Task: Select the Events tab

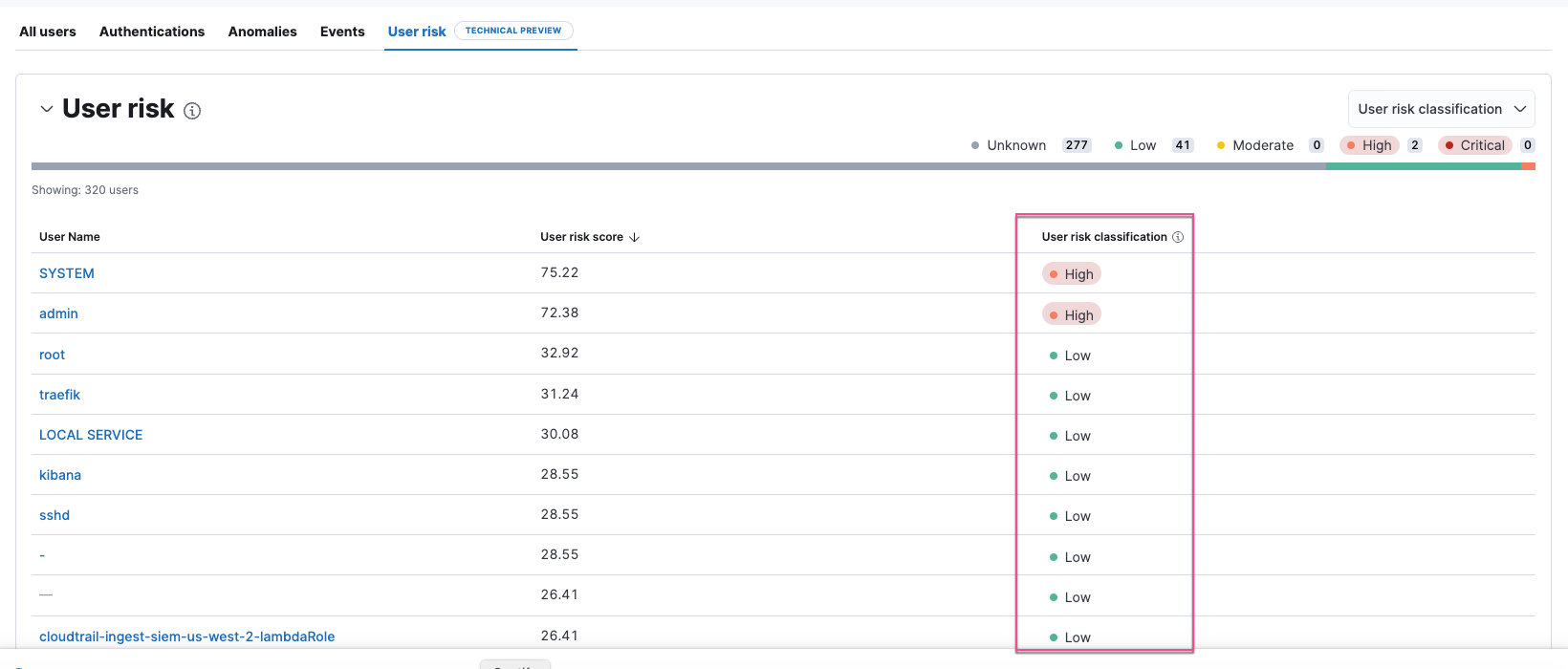Action: (342, 32)
